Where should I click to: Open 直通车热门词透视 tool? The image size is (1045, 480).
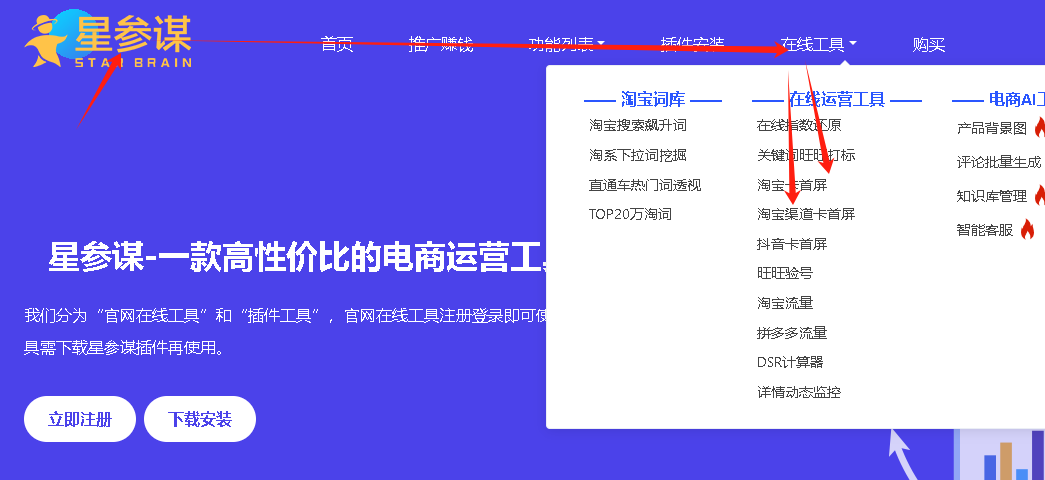click(644, 185)
